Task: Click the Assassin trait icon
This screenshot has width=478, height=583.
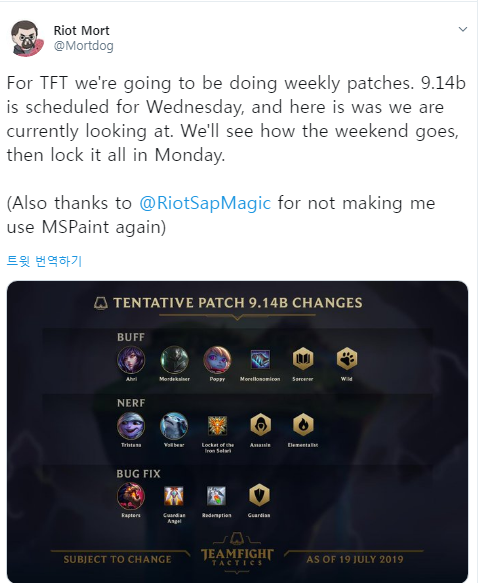Action: (x=261, y=425)
